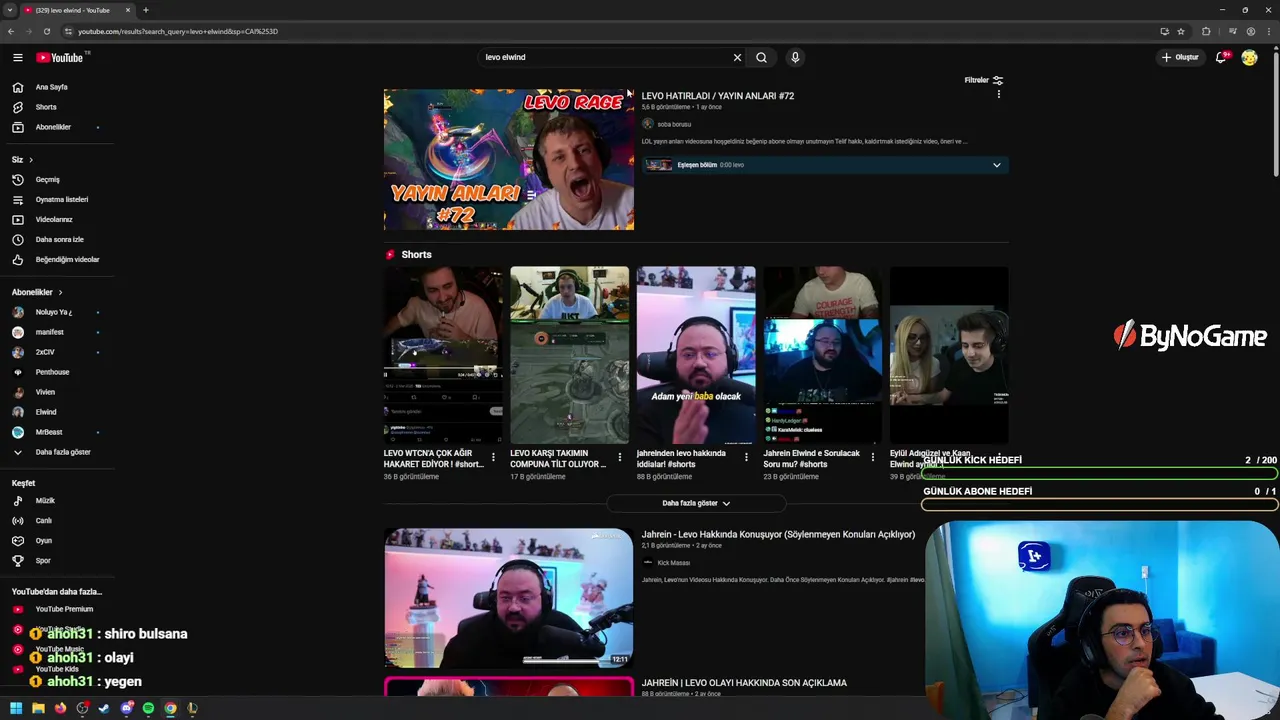Screen dimensions: 1280x720
Task: Open the Spor explore category
Action: tap(43, 560)
